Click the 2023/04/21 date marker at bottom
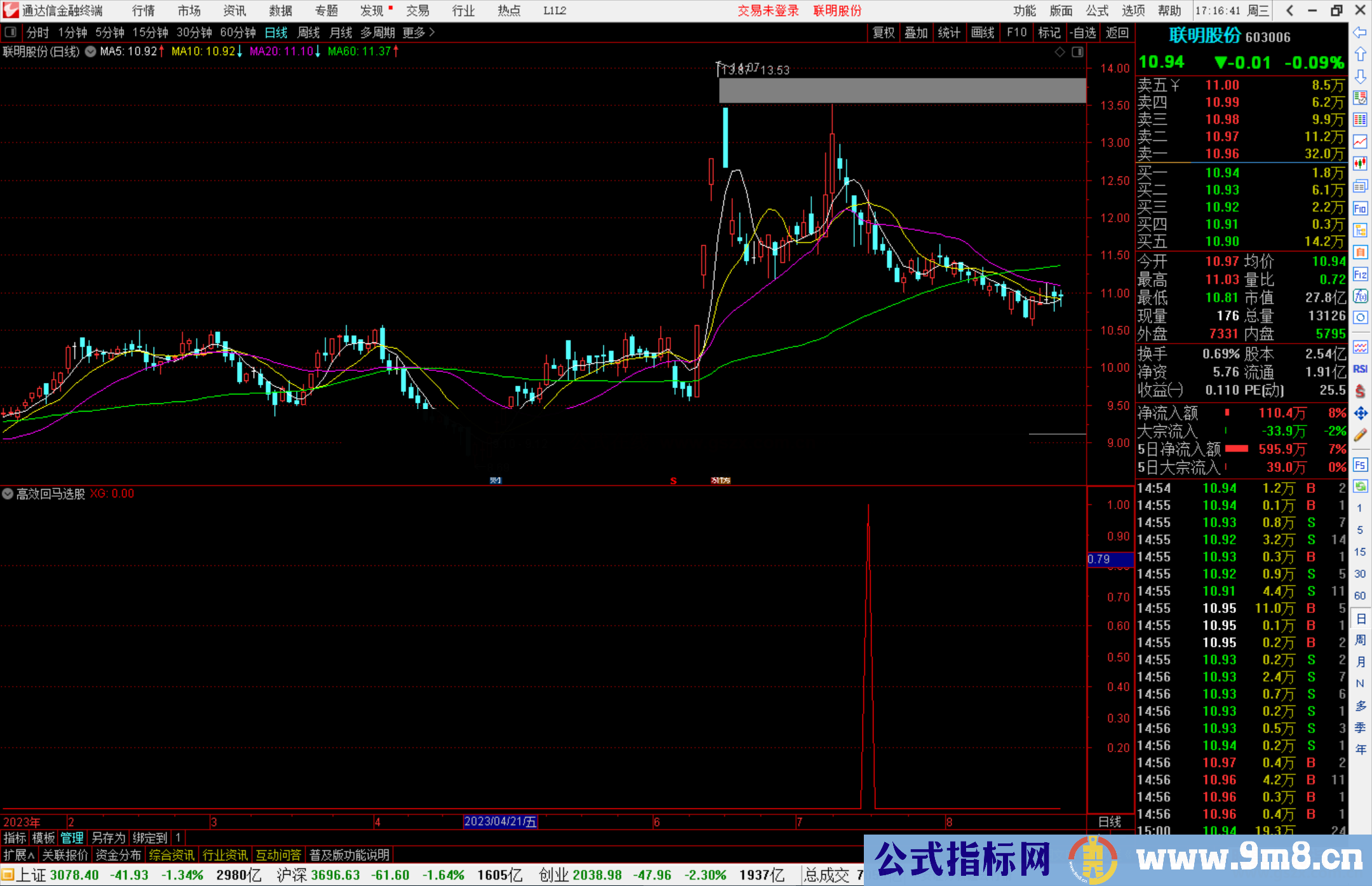 (500, 822)
